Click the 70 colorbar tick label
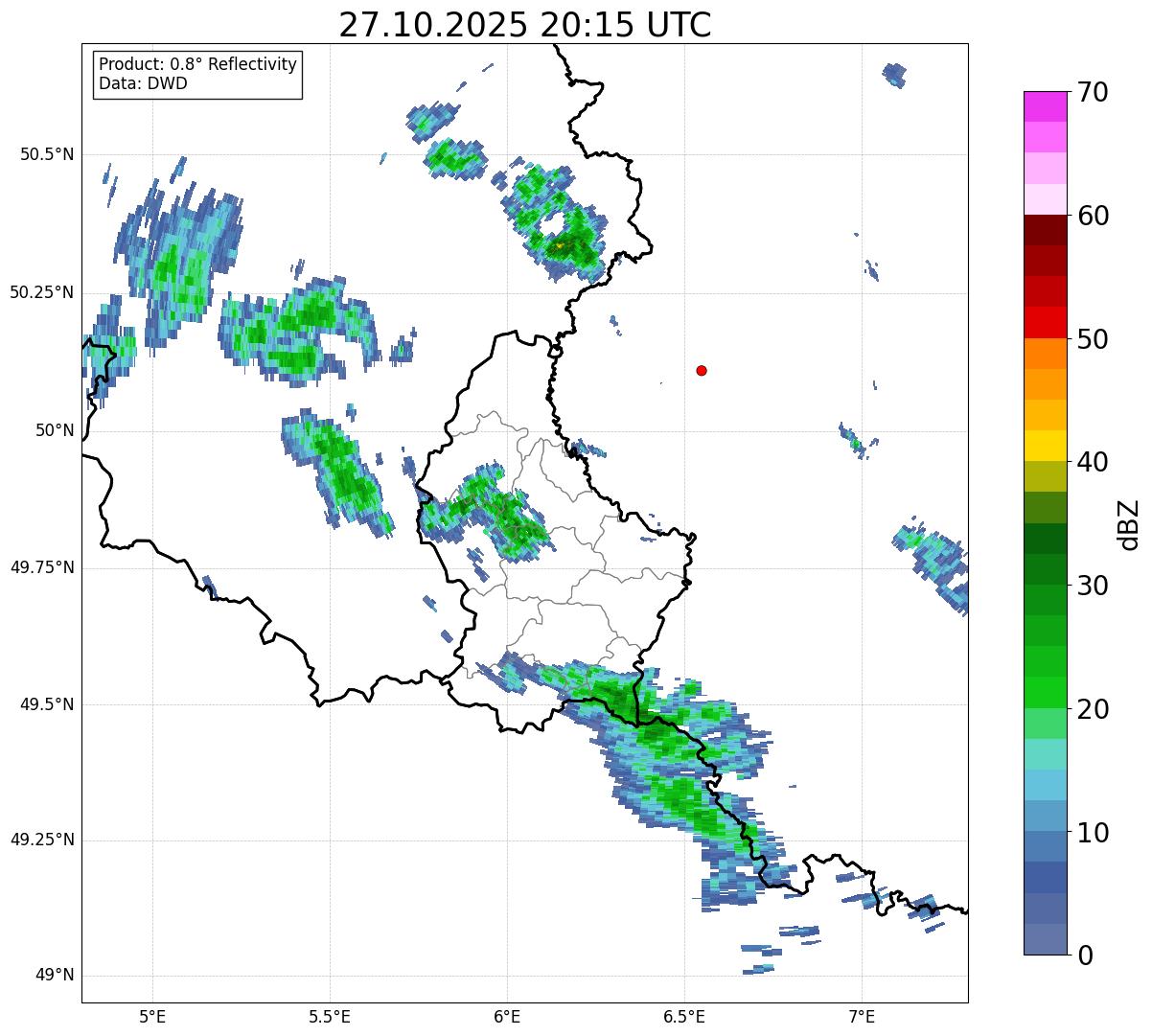Image resolution: width=1152 pixels, height=1036 pixels. (x=1093, y=92)
